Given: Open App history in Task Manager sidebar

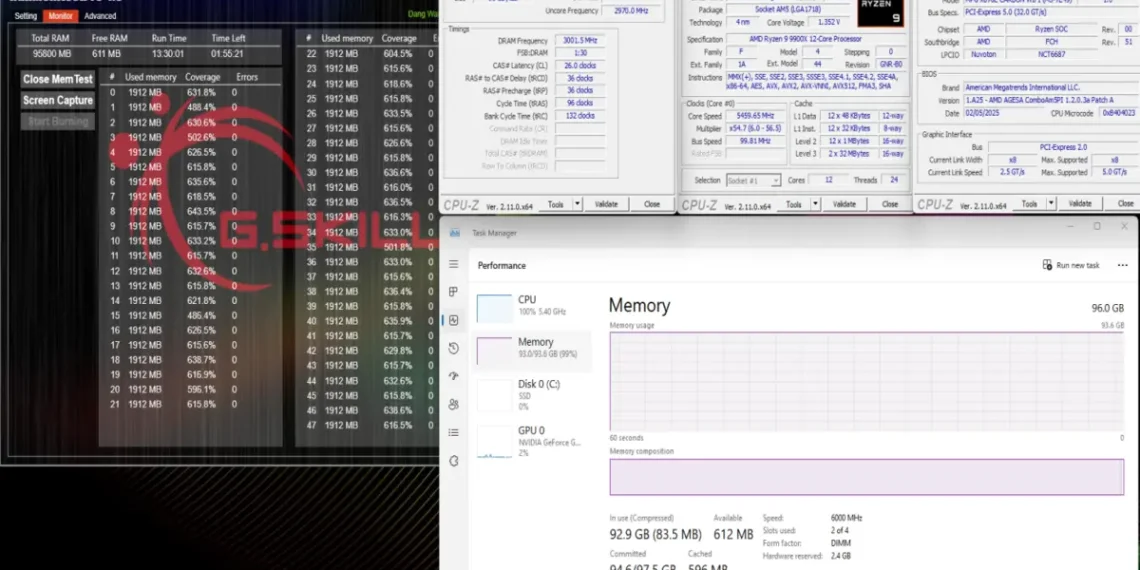Looking at the screenshot, I should [454, 348].
